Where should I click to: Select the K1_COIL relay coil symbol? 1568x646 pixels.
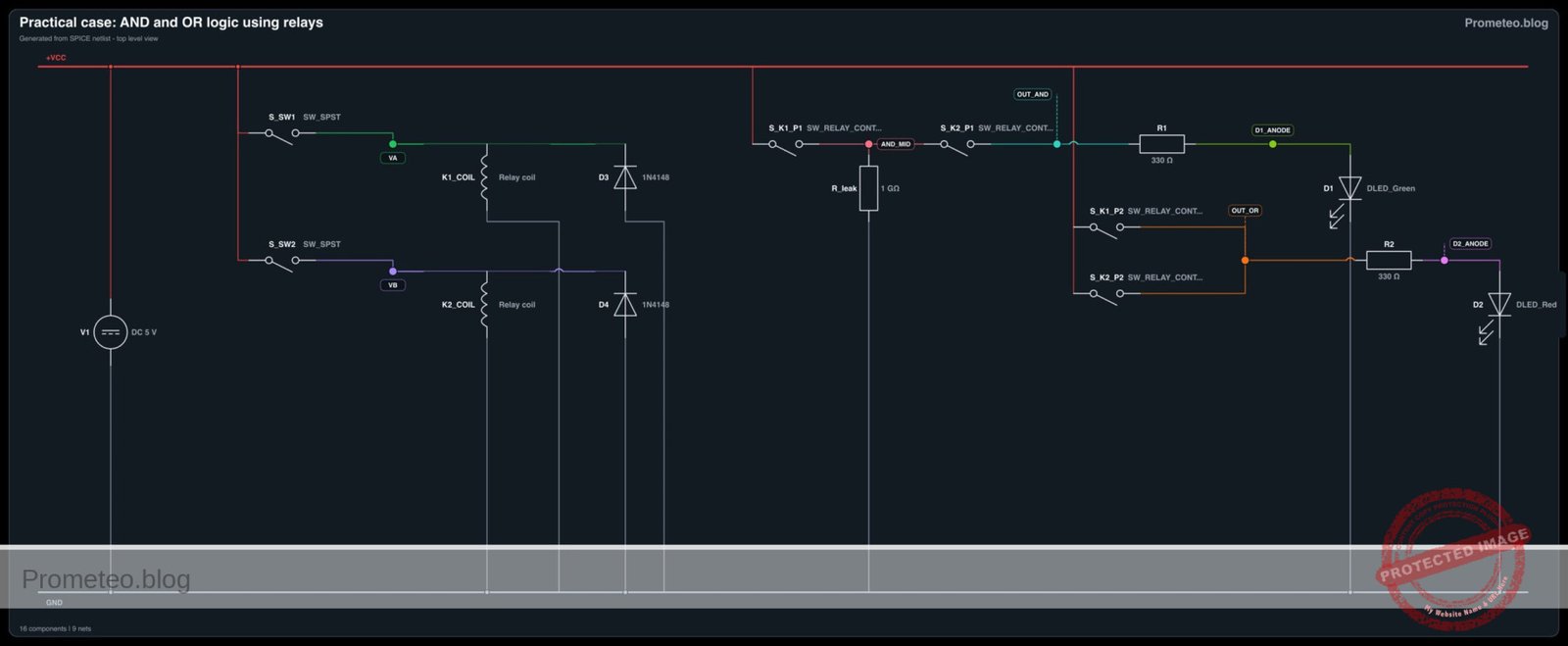[485, 177]
